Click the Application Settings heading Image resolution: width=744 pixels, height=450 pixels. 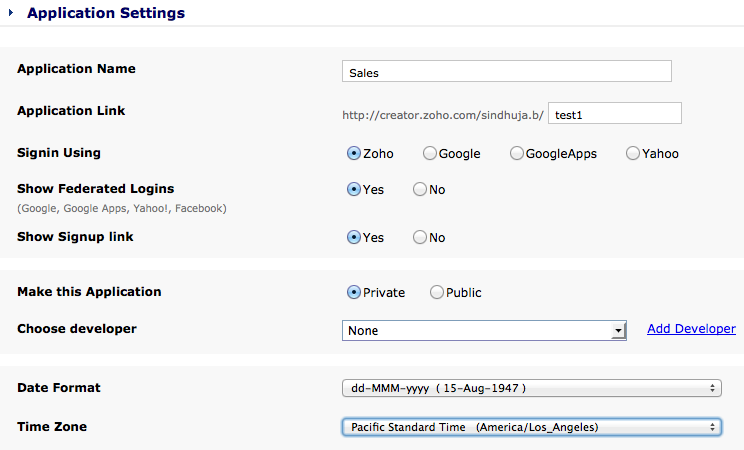tap(106, 14)
